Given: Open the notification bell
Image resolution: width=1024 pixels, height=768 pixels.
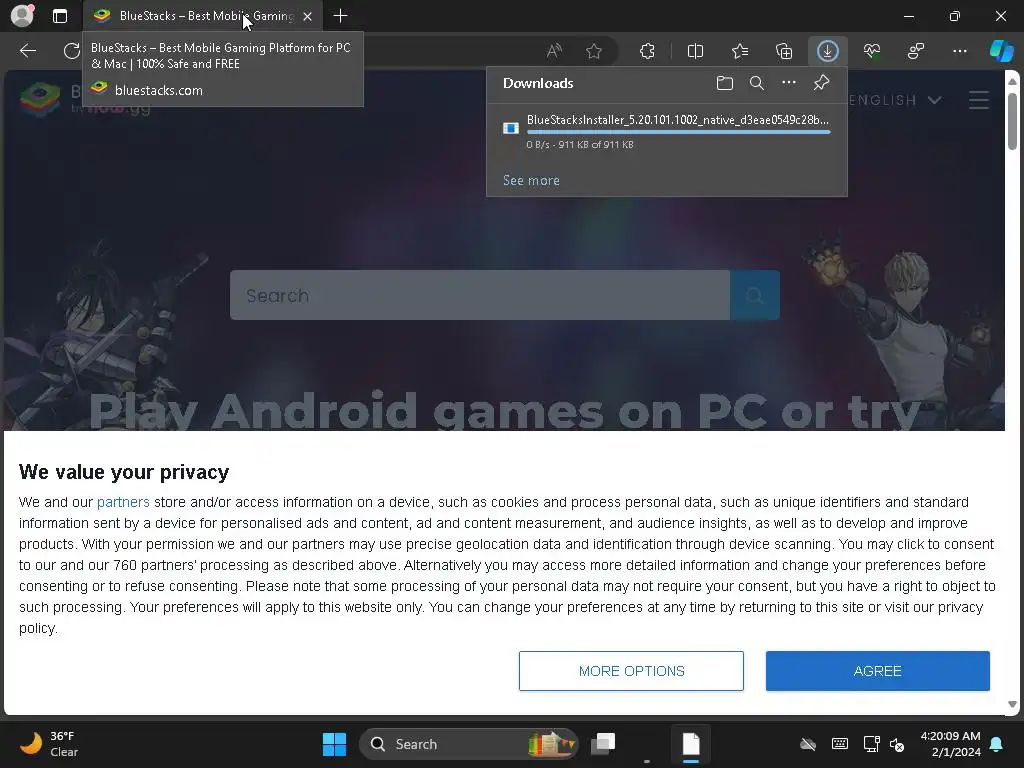Looking at the screenshot, I should [x=997, y=744].
